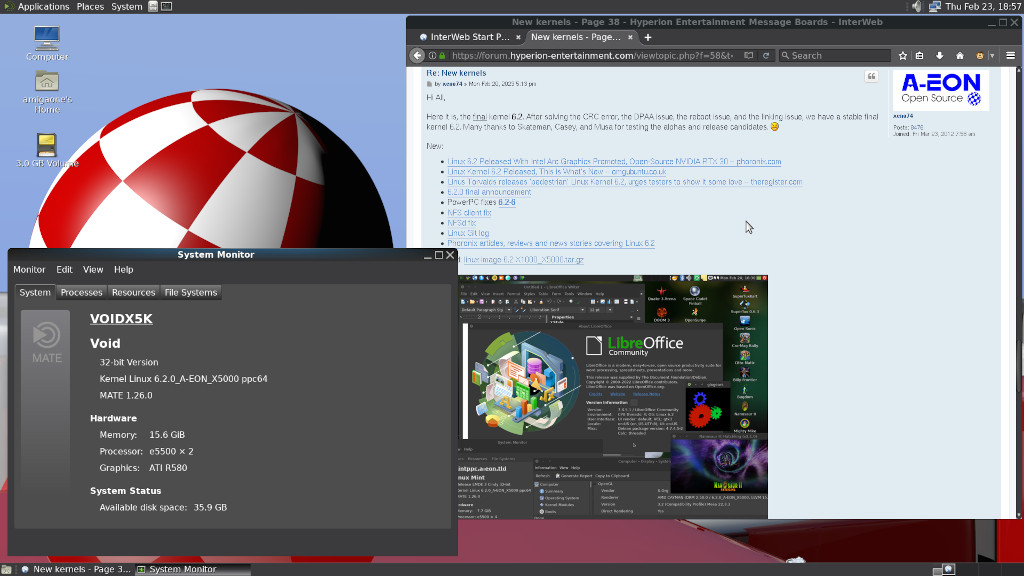Toggle reader view in the InterWeb address bar
The height and width of the screenshot is (576, 1024).
tap(749, 56)
